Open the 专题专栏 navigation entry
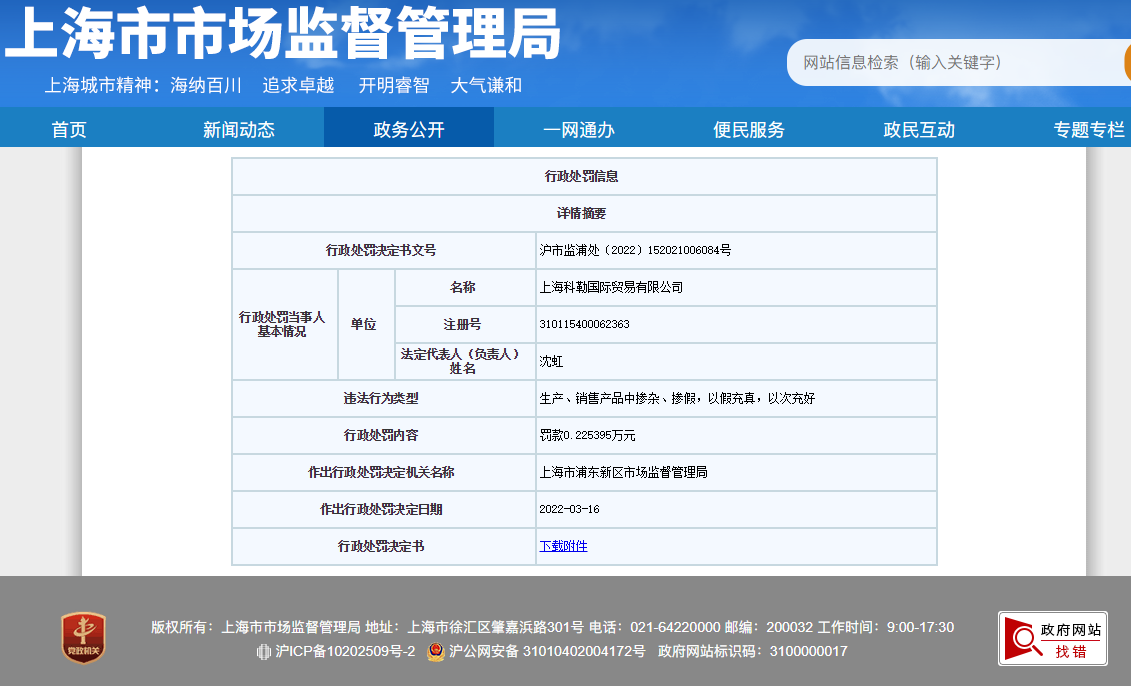1131x686 pixels. [x=1087, y=128]
